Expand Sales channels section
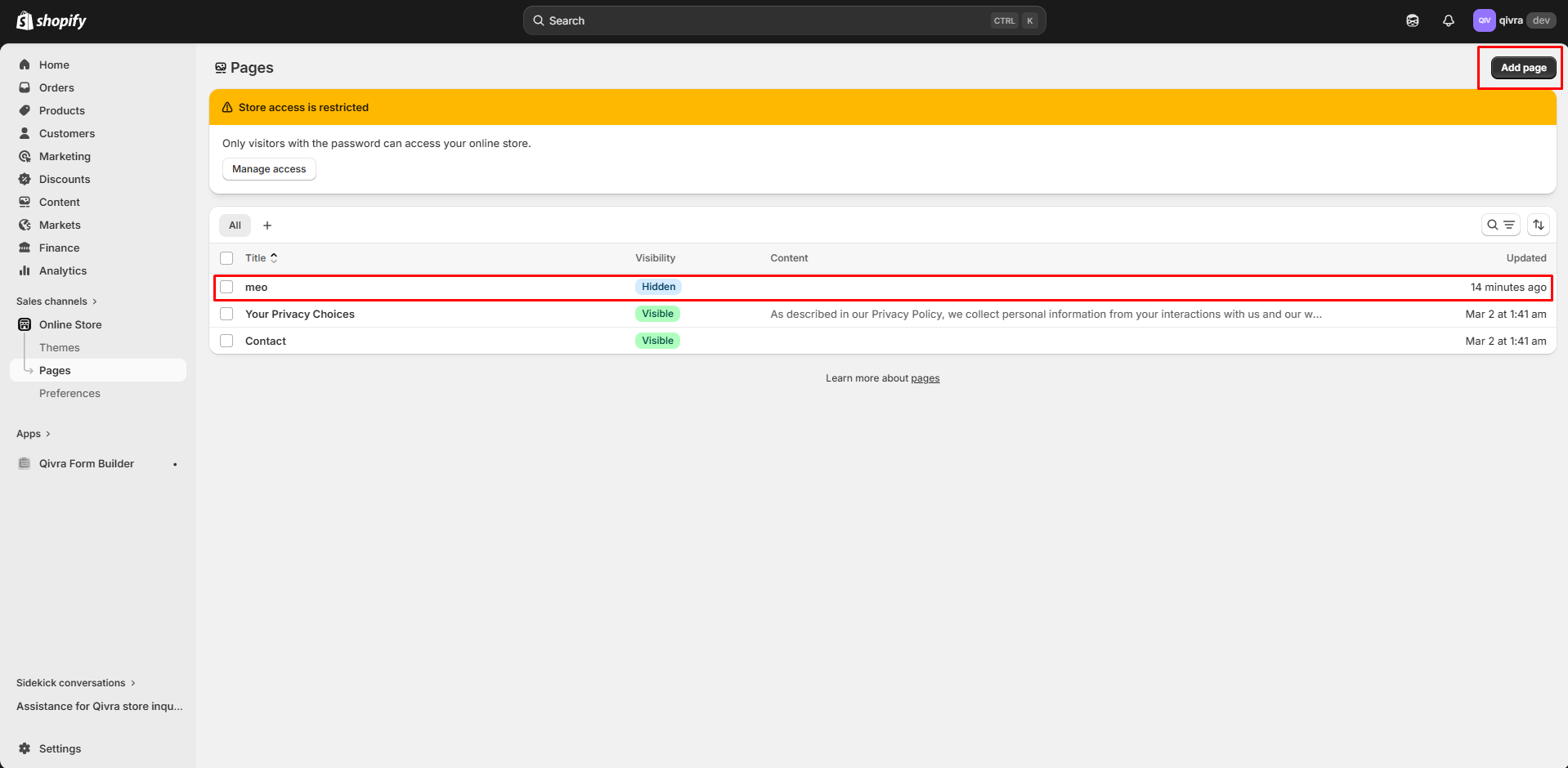 pos(56,301)
